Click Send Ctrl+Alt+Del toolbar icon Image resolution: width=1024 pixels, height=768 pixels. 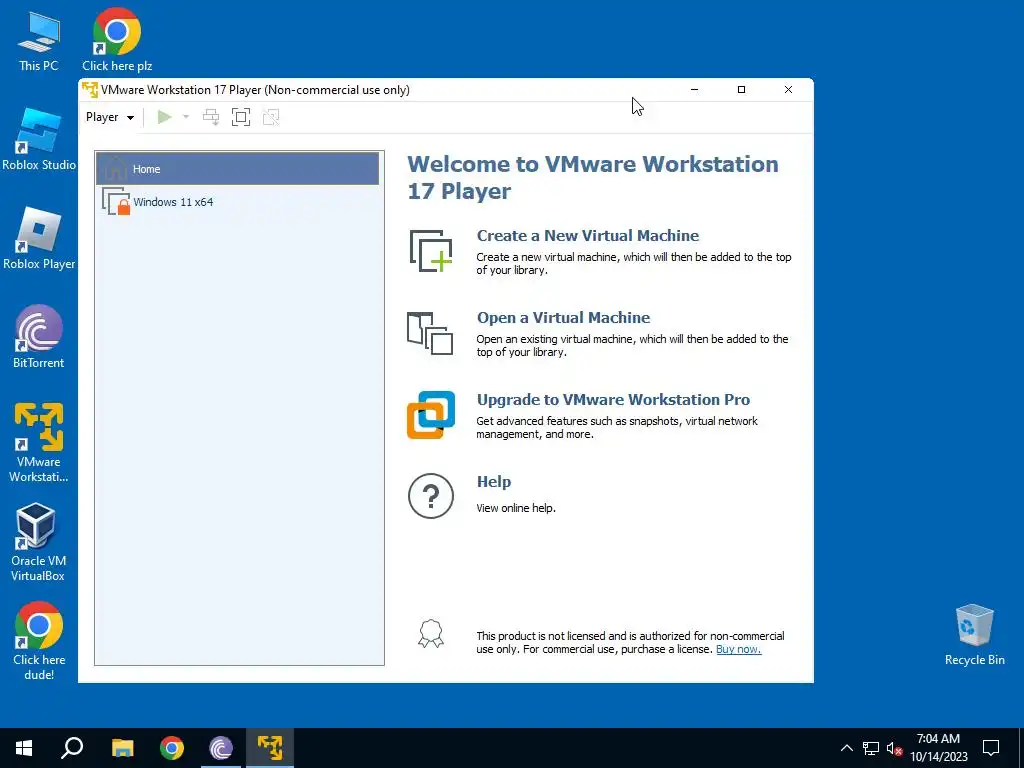pyautogui.click(x=211, y=117)
